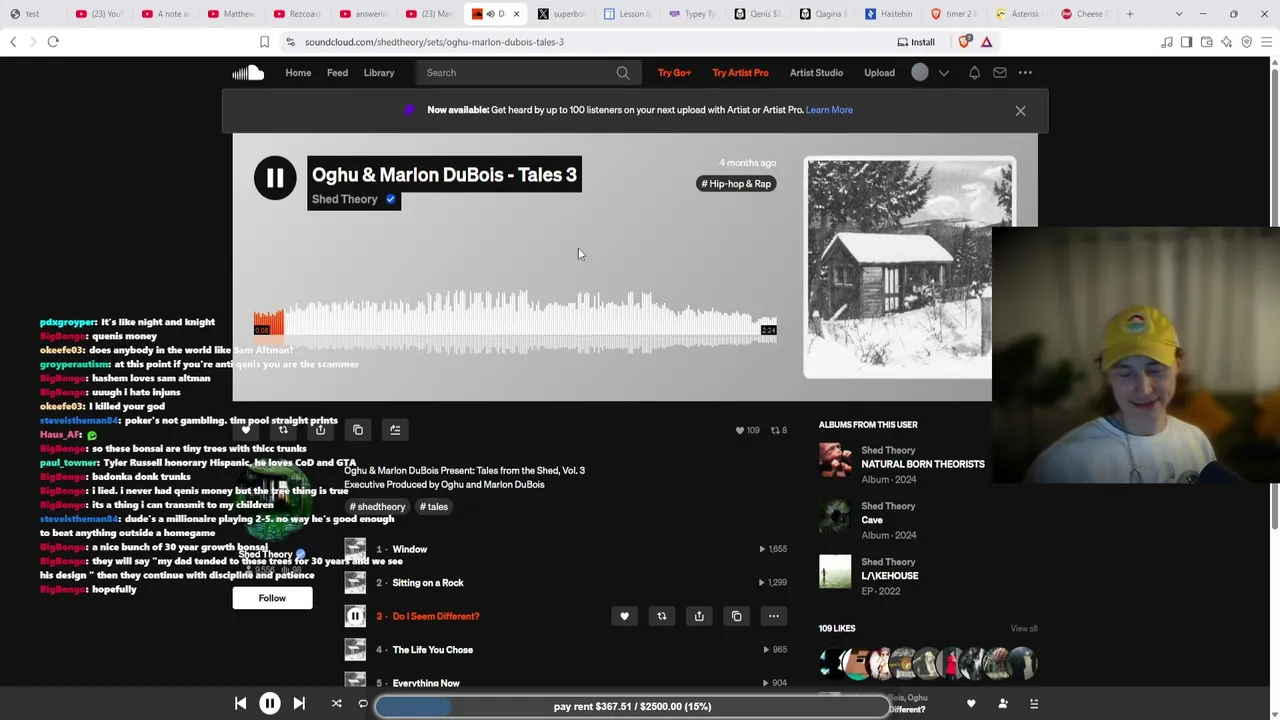Viewport: 1280px width, 720px height.
Task: Open the NATURAL BORN THEORISTS album
Action: pos(923,464)
